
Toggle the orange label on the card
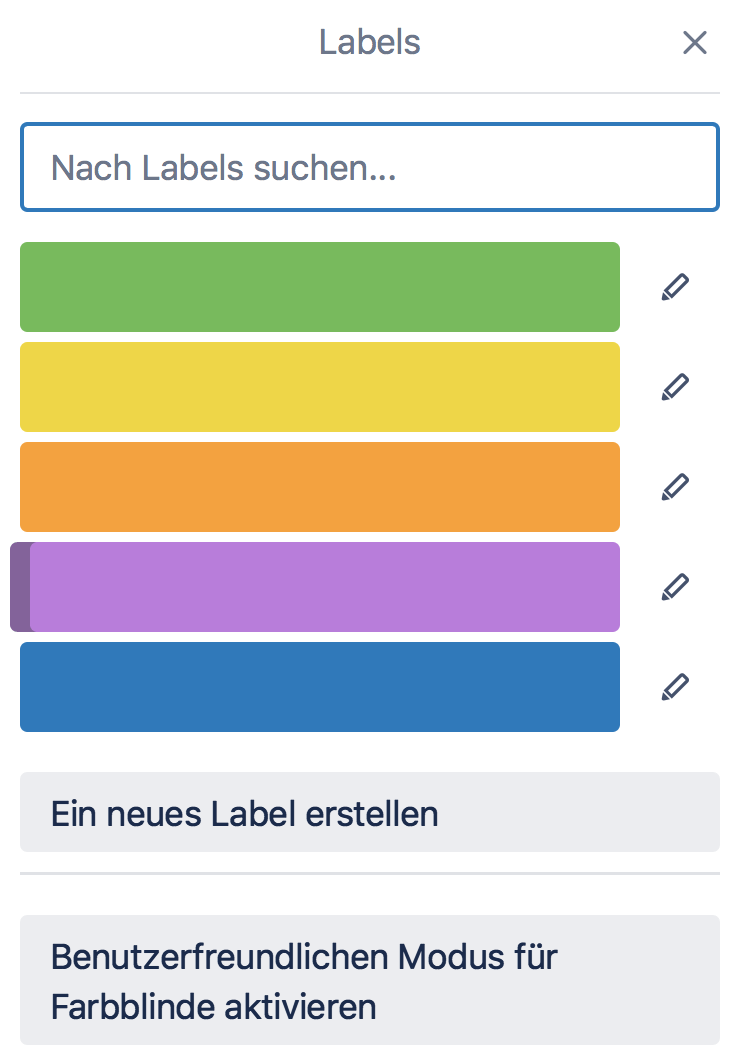coord(320,487)
